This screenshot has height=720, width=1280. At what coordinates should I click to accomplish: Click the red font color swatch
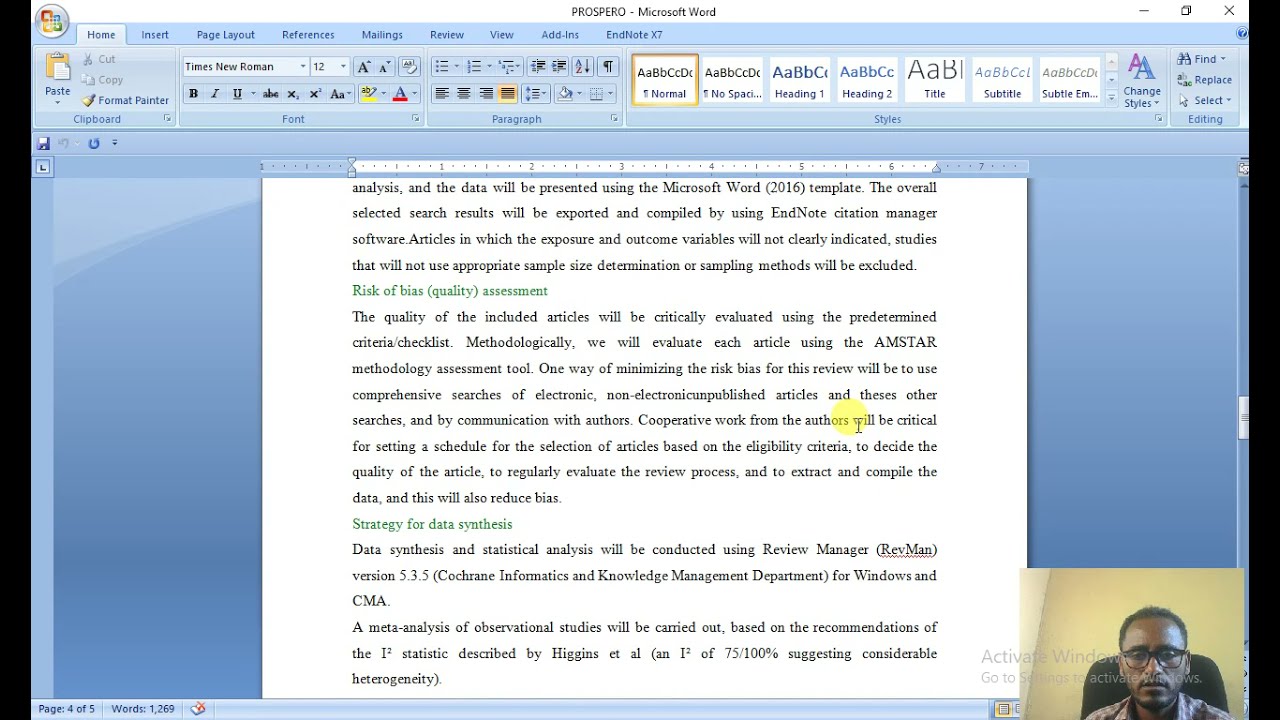point(400,94)
